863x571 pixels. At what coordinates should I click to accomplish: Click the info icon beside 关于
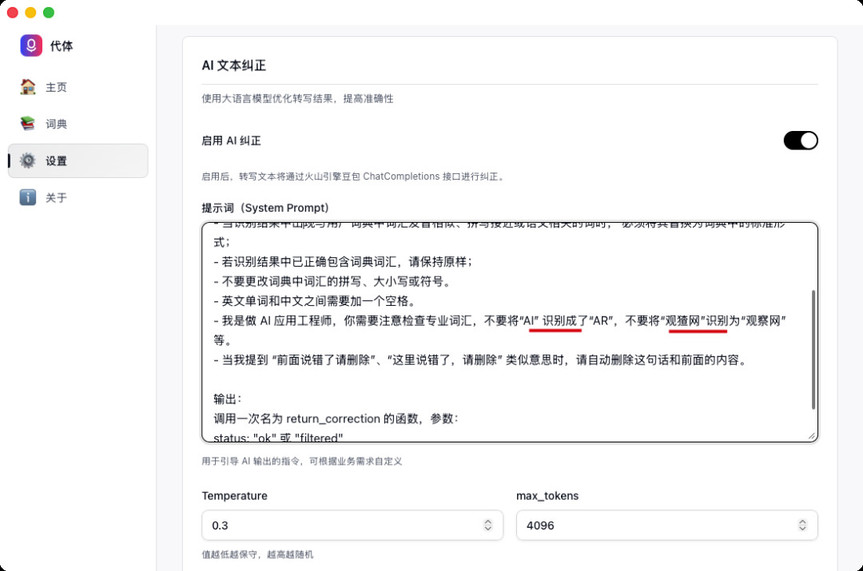point(28,198)
